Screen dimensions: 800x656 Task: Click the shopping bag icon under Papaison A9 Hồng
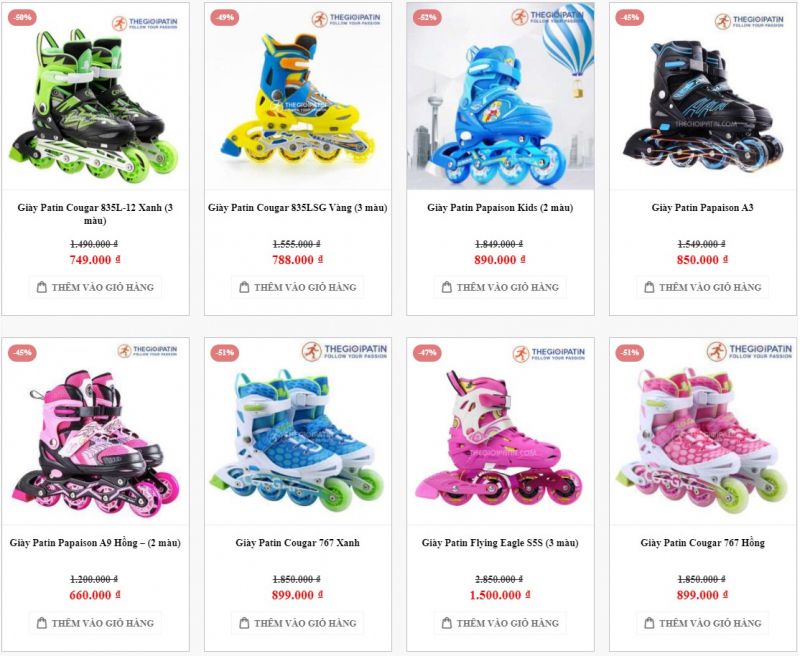point(42,623)
